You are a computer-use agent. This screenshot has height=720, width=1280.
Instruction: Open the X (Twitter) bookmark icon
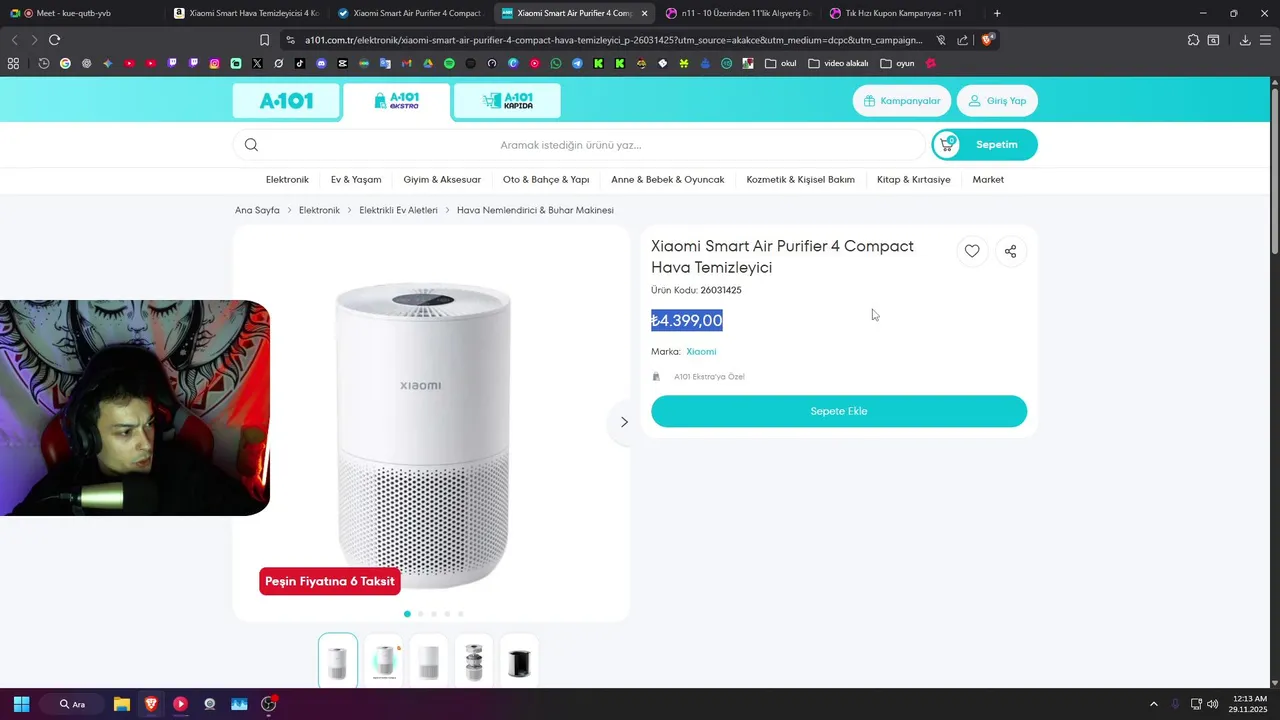click(x=257, y=63)
